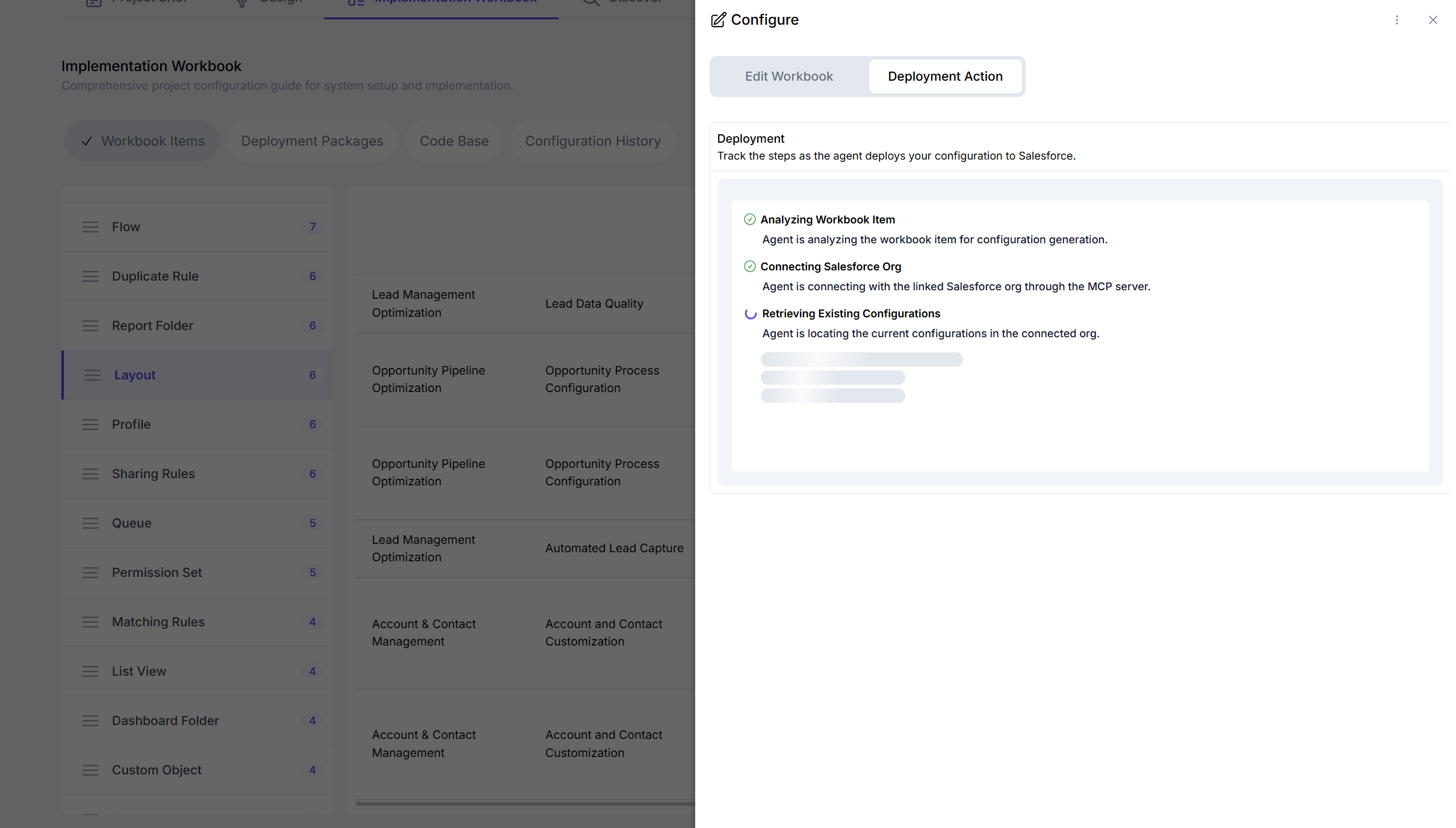Select the Workbook Items pill tab
Image resolution: width=1456 pixels, height=828 pixels.
[x=142, y=141]
